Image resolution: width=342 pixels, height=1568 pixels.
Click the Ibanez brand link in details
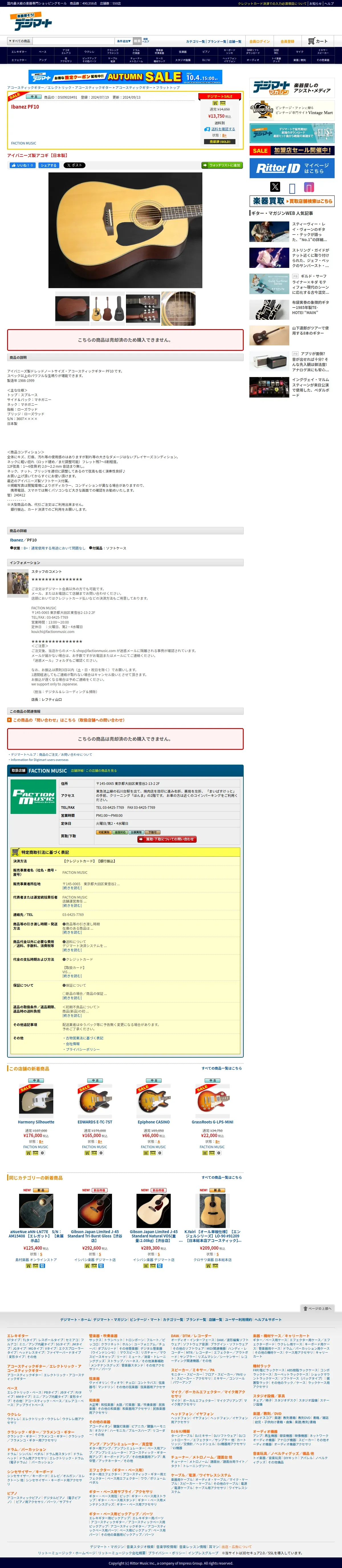pyautogui.click(x=17, y=540)
